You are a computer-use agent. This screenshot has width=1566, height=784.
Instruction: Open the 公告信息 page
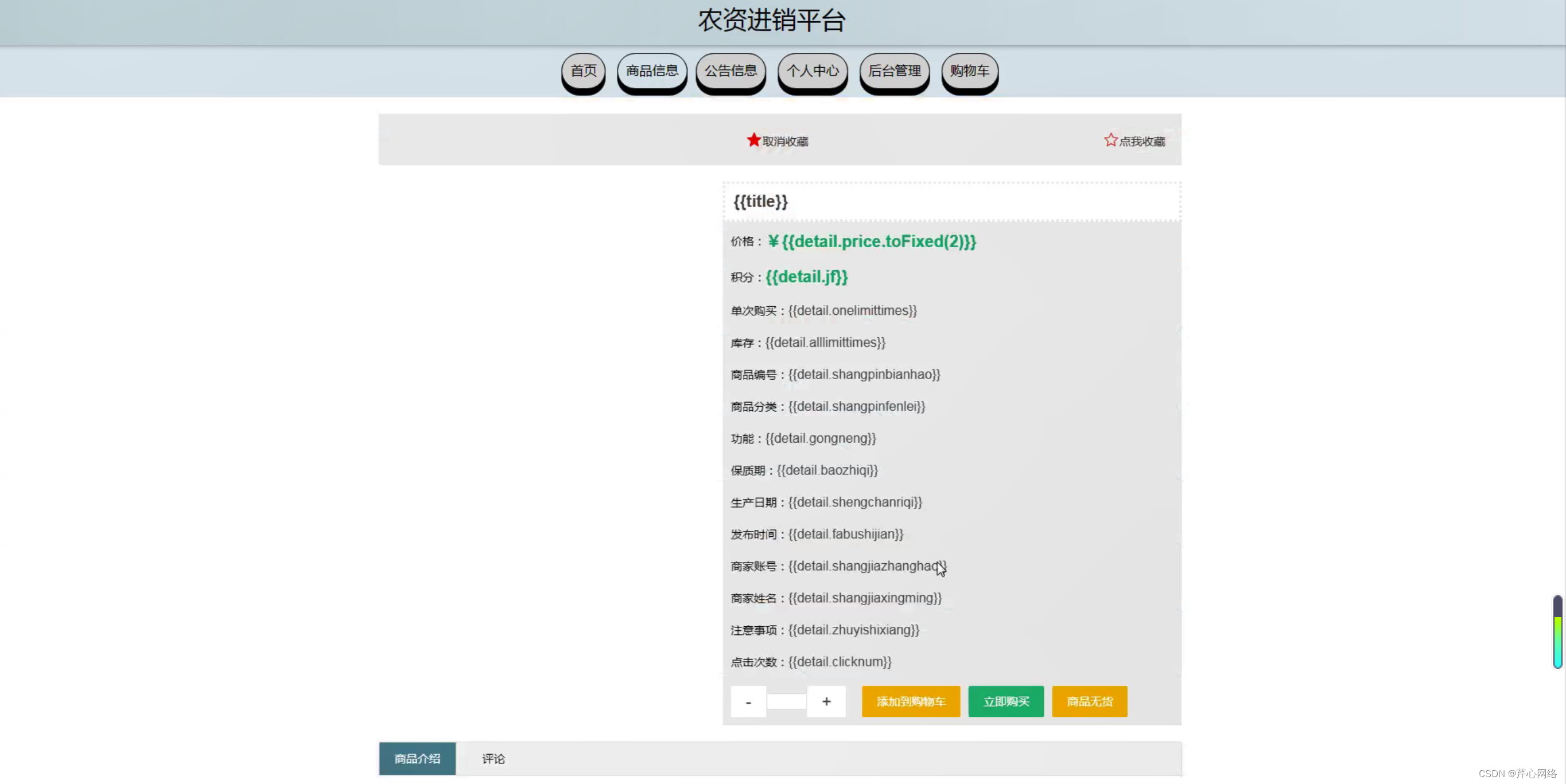coord(730,72)
